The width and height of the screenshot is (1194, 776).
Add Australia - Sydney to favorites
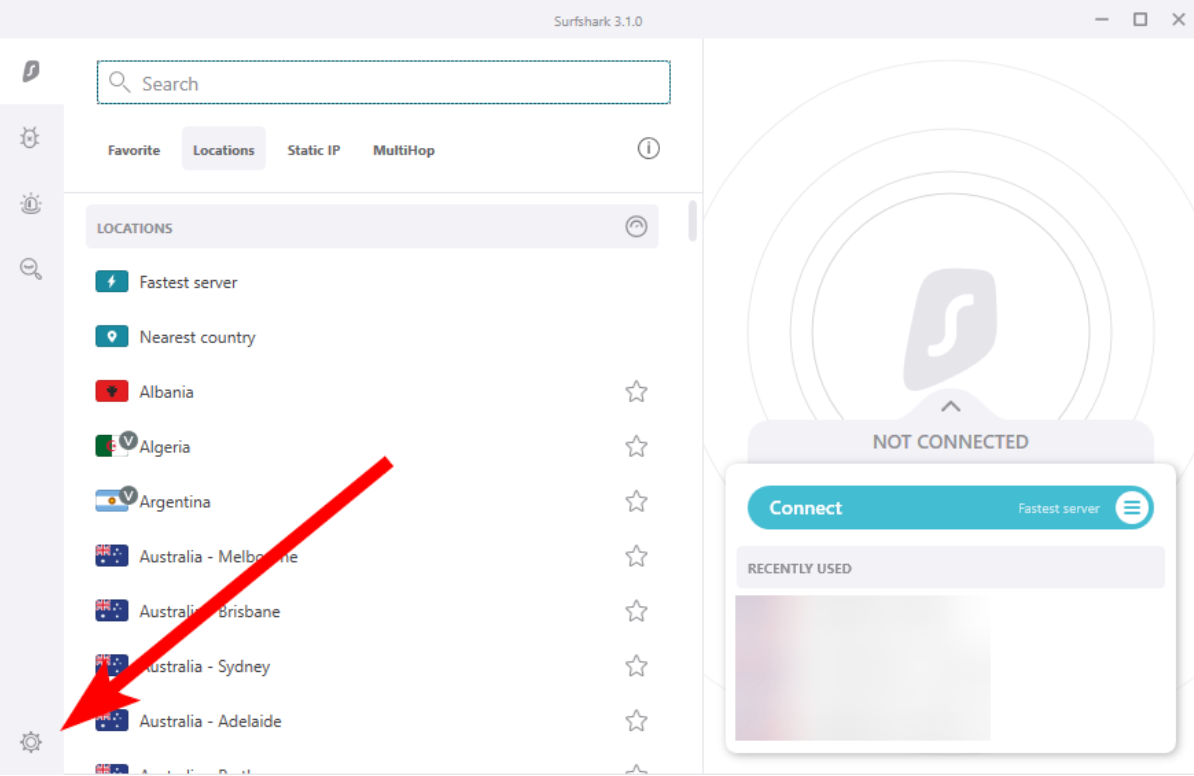[x=637, y=666]
